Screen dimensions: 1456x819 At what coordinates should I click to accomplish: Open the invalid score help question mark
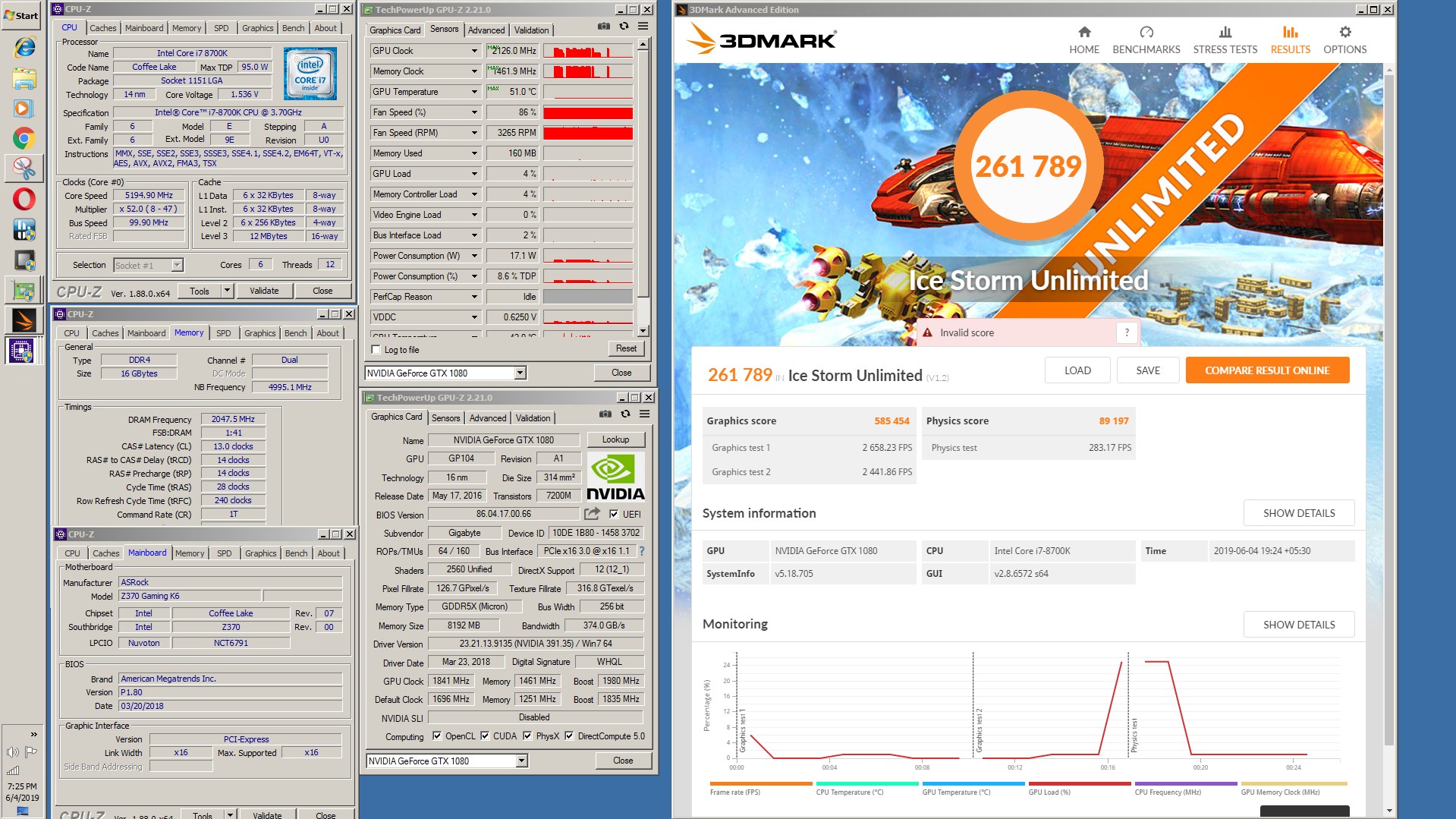(1127, 332)
